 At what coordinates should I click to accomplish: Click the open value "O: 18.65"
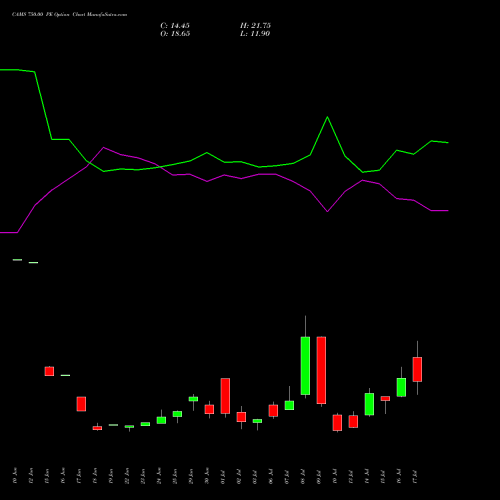(x=175, y=34)
